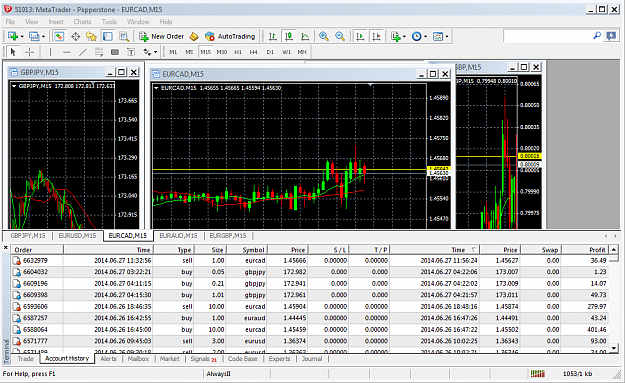
Task: Open the New Chart dropdown arrow
Action: point(22,37)
